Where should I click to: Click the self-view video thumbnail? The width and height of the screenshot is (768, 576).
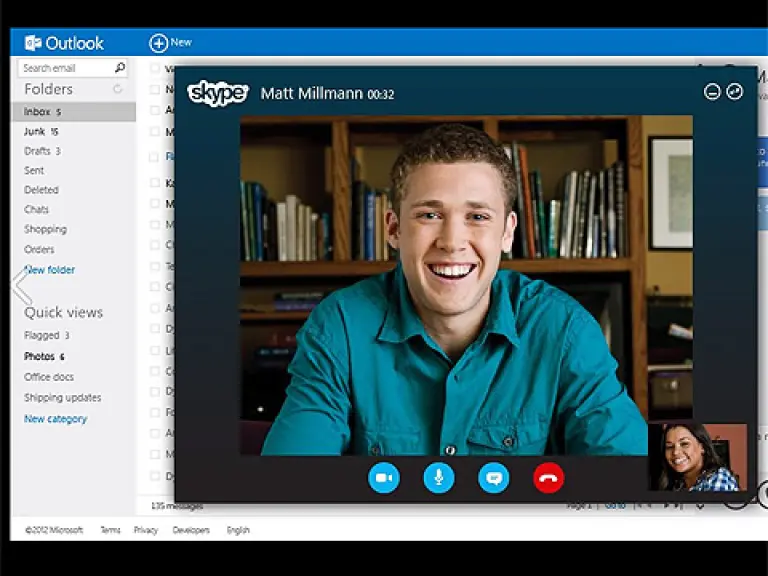[x=697, y=457]
